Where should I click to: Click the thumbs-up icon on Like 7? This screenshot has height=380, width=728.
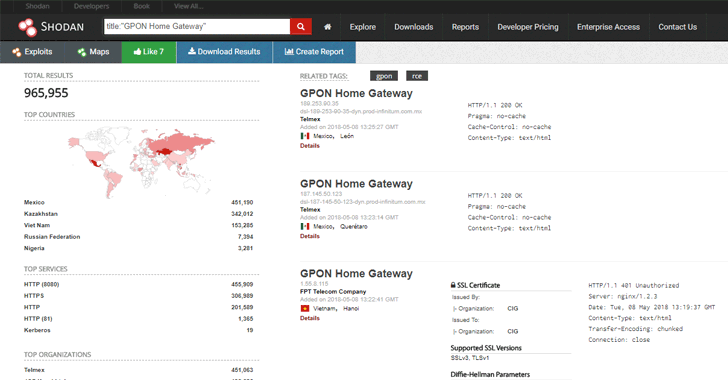137,52
